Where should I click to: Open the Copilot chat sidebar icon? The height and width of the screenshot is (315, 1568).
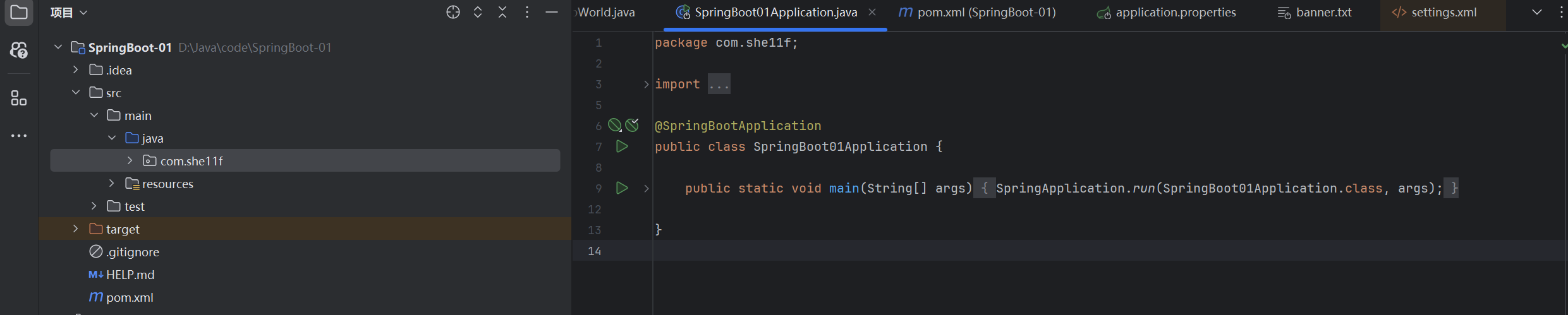(19, 50)
